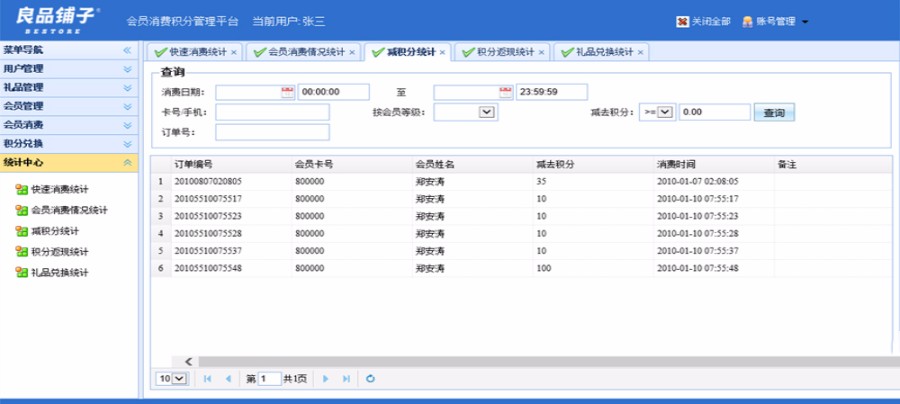Go to the last page

click(x=346, y=379)
